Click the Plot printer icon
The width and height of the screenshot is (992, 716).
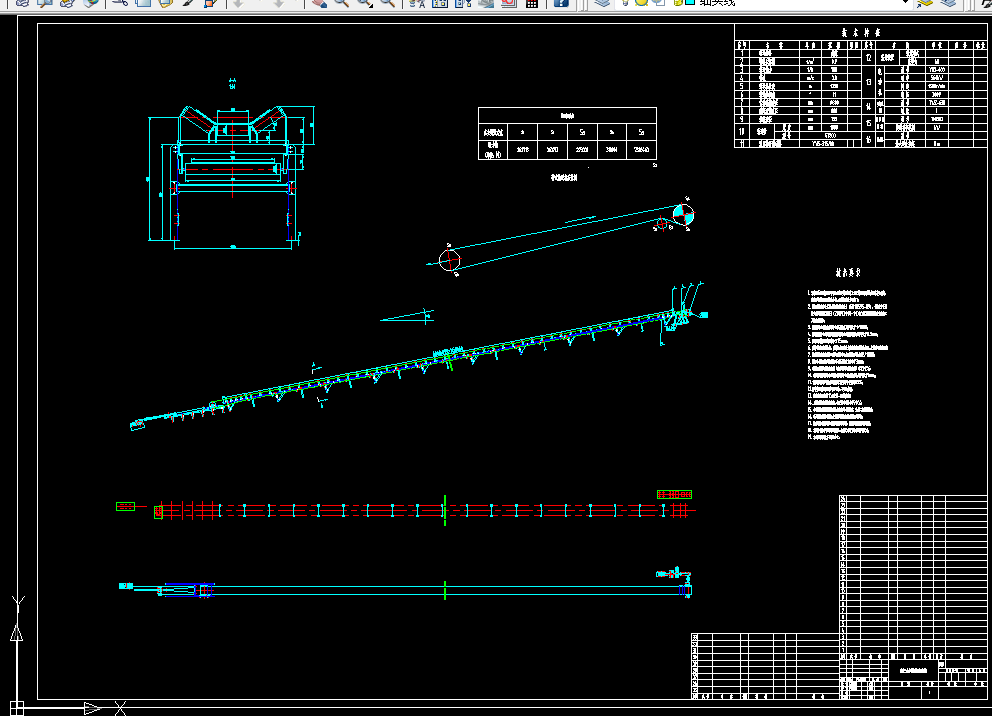[22, 2]
